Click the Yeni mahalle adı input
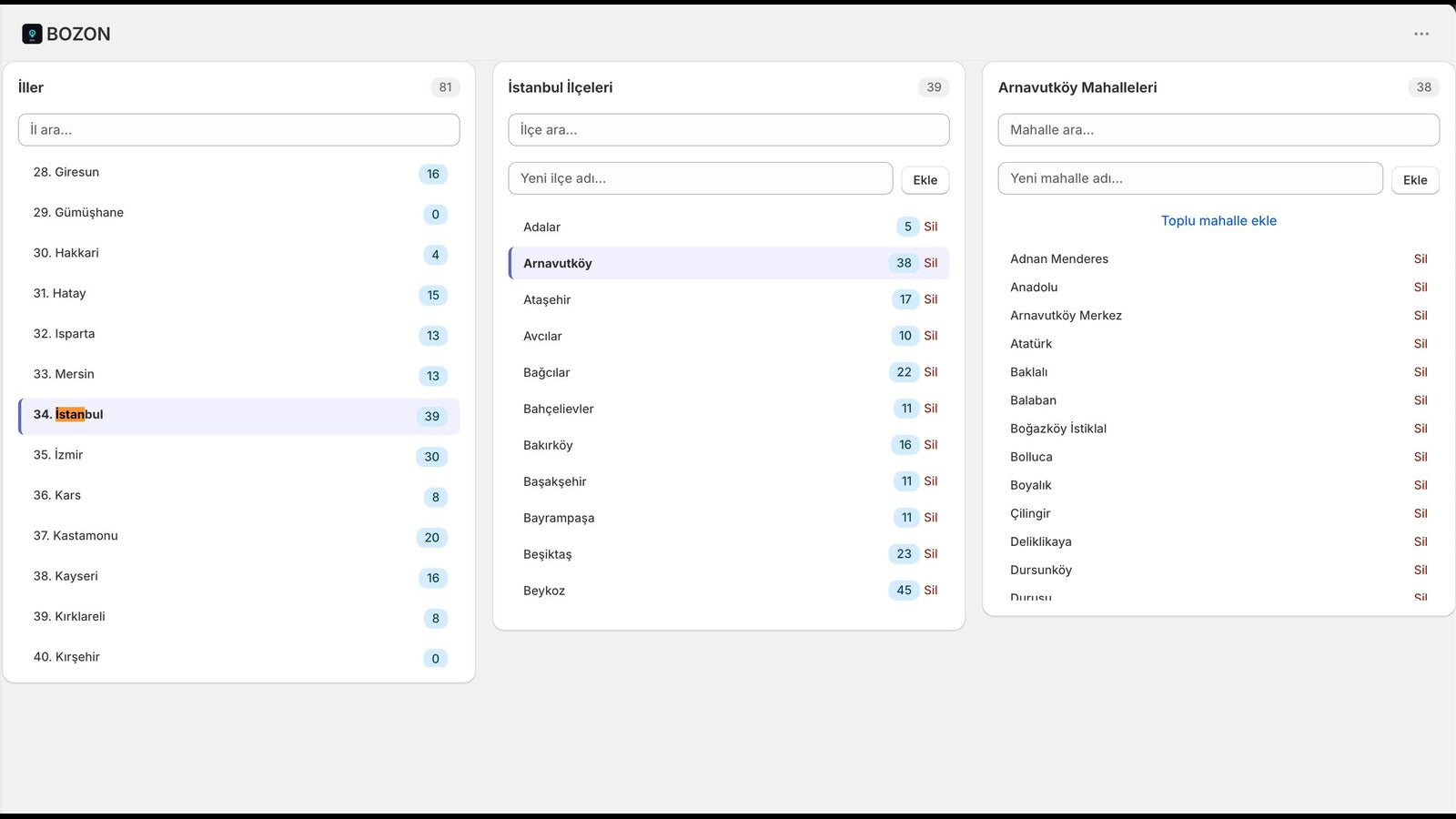This screenshot has width=1456, height=819. [x=1190, y=178]
